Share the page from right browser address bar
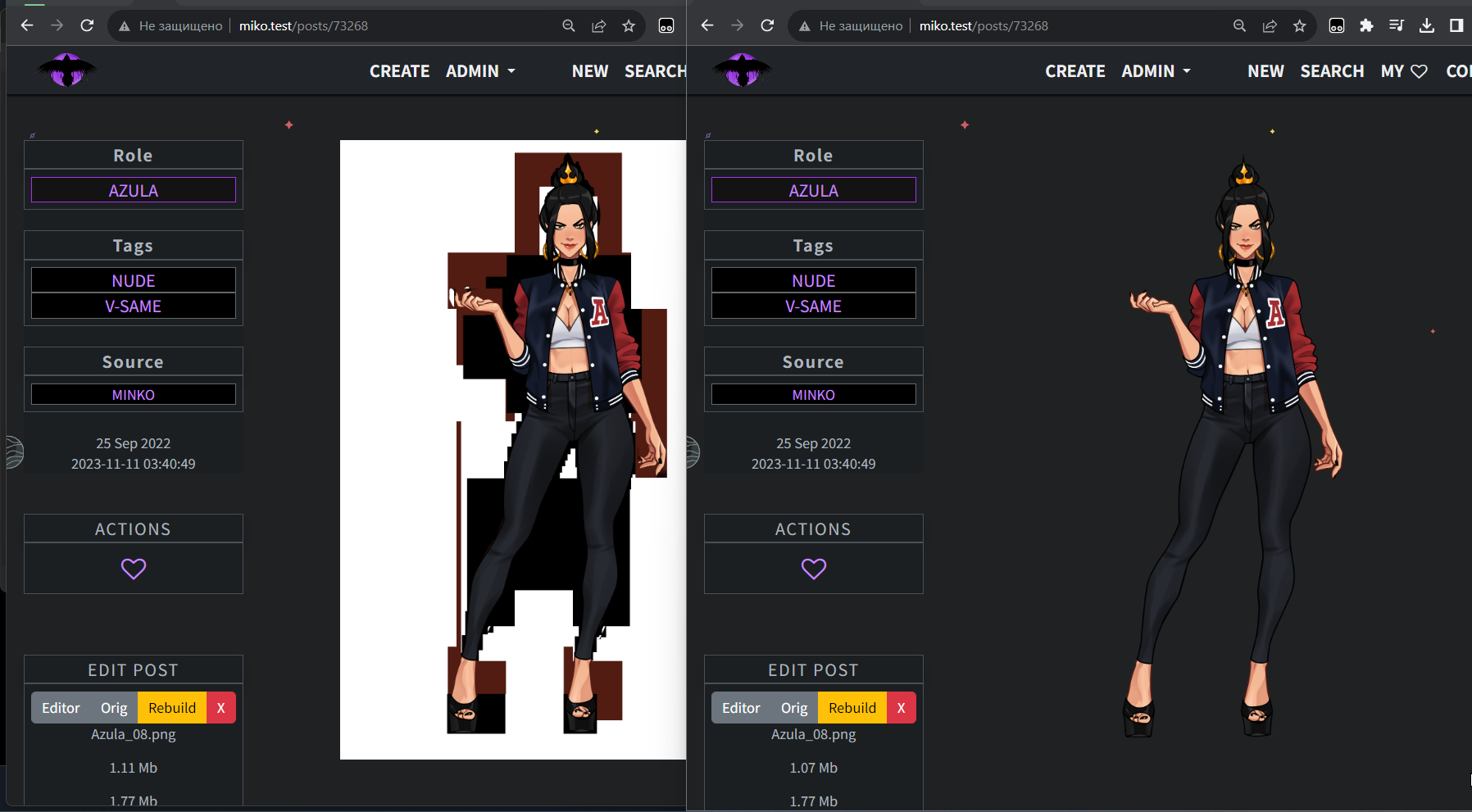The image size is (1472, 812). (1270, 25)
